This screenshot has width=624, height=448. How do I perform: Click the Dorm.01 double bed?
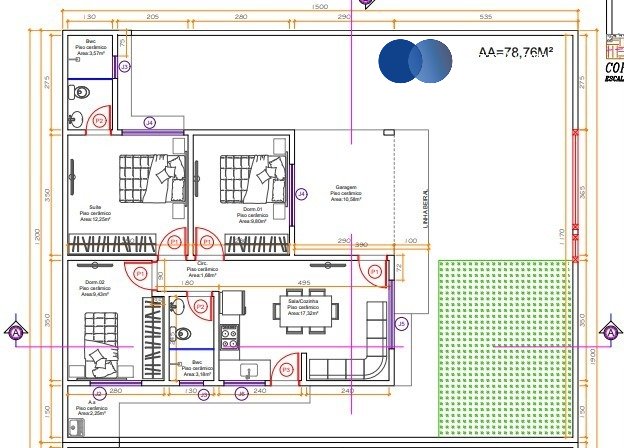click(x=254, y=179)
